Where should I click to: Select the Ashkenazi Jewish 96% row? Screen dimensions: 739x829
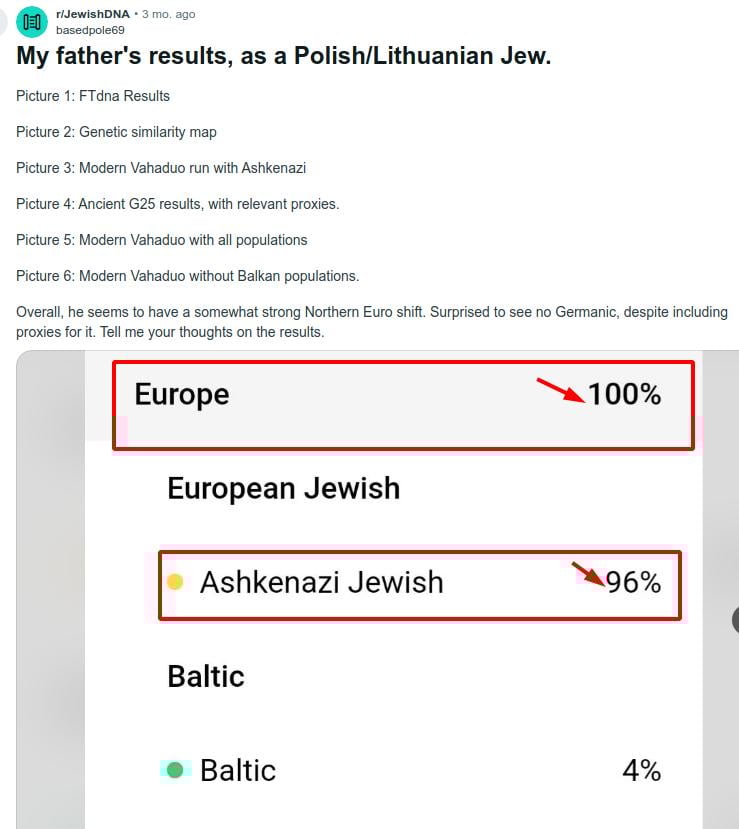click(x=420, y=585)
